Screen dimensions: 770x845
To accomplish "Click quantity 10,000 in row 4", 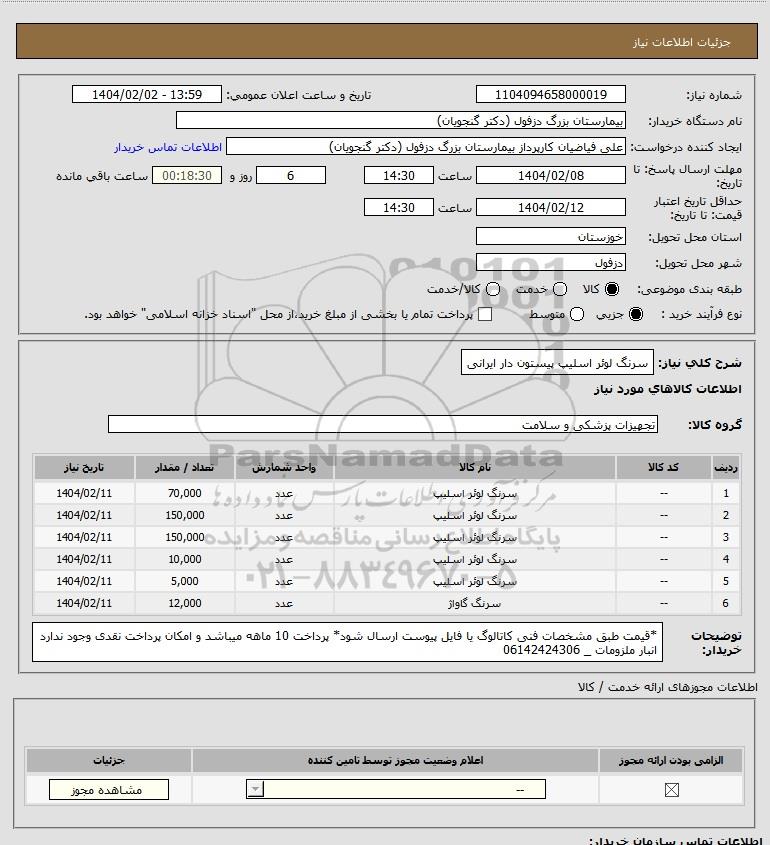I will point(185,559).
